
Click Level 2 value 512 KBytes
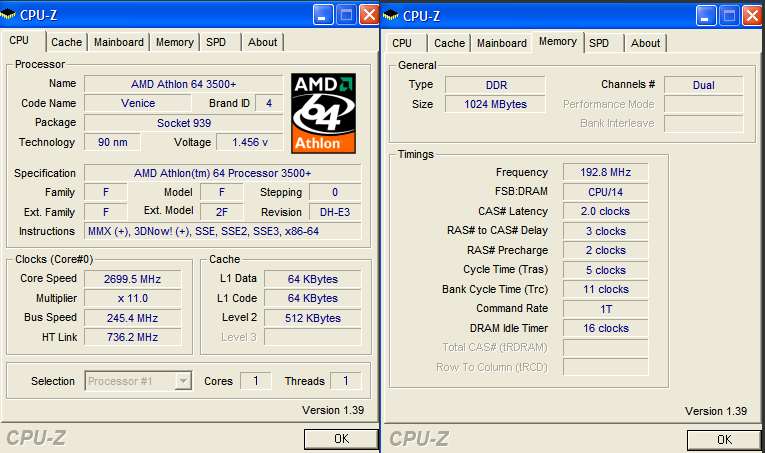[x=313, y=318]
